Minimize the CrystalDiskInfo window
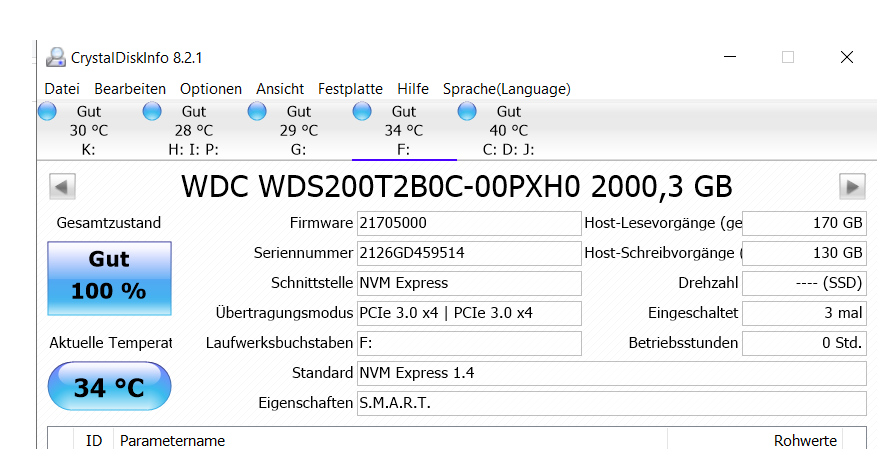The image size is (888, 468). pyautogui.click(x=730, y=57)
